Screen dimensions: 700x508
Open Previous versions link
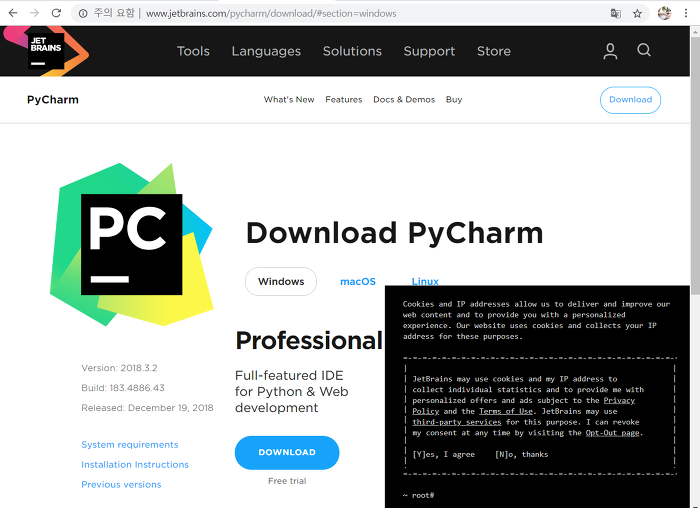(121, 484)
